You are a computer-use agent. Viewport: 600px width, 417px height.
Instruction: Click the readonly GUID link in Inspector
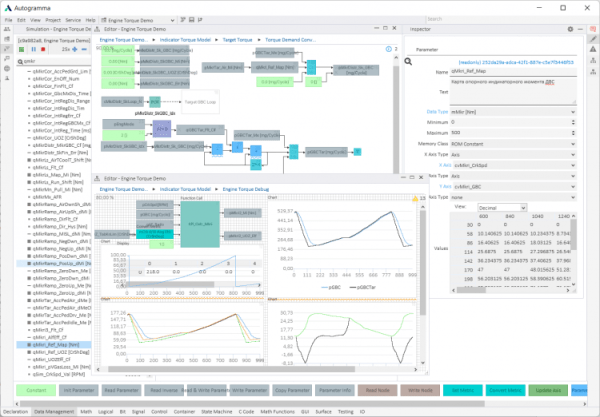coord(516,62)
